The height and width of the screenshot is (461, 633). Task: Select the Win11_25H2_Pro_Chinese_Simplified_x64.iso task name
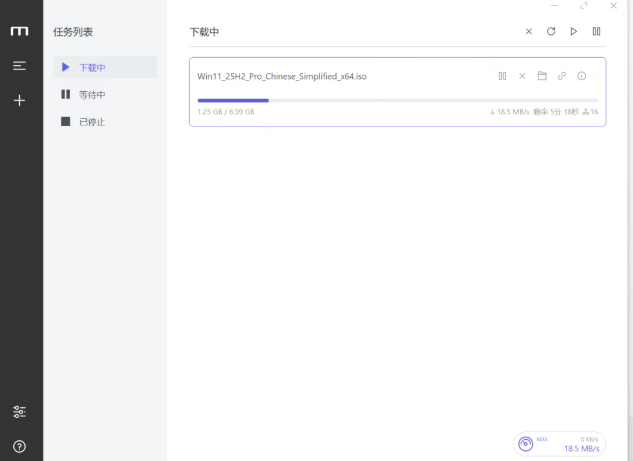click(281, 76)
